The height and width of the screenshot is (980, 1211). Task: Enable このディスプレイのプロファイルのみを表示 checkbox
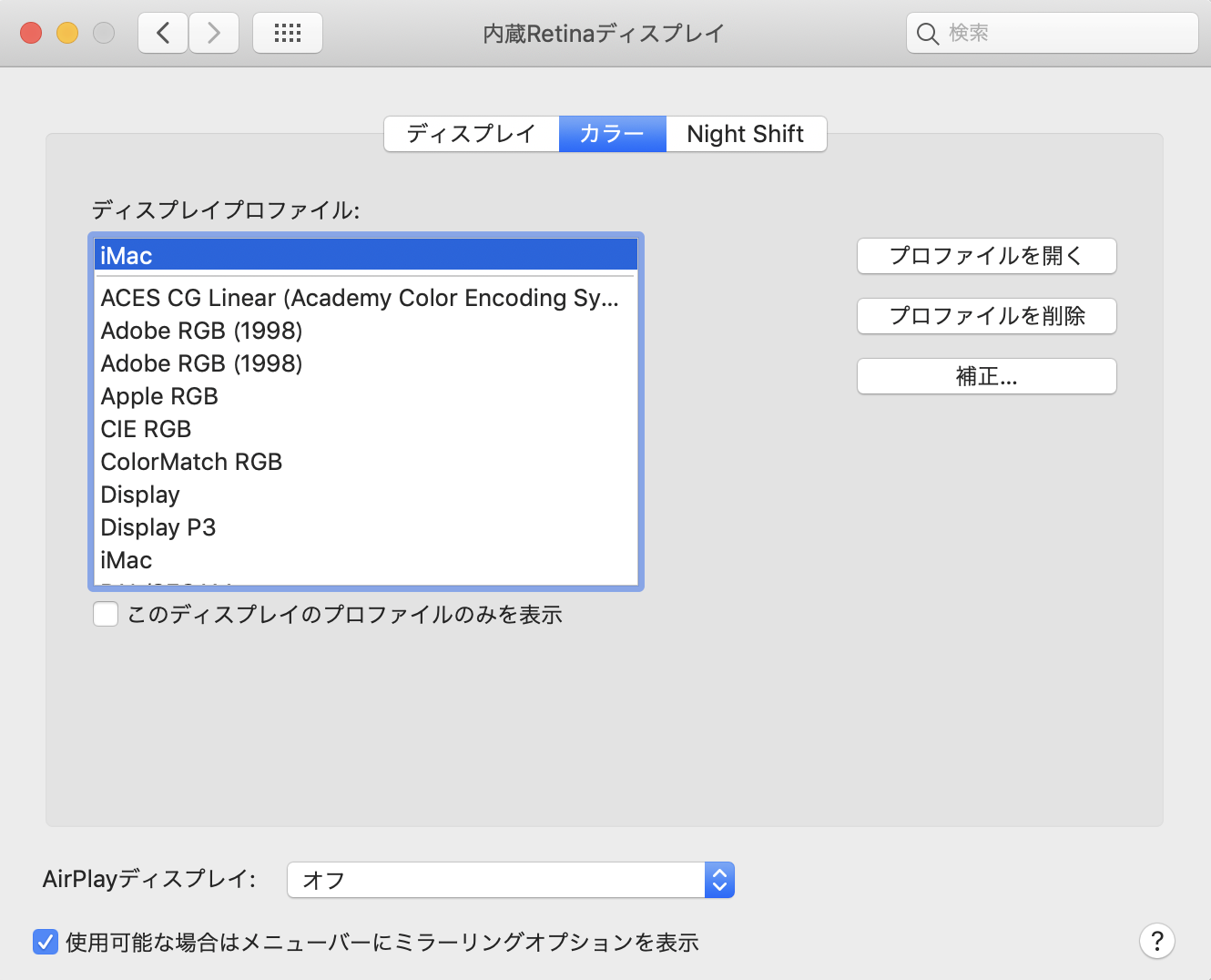pos(106,615)
